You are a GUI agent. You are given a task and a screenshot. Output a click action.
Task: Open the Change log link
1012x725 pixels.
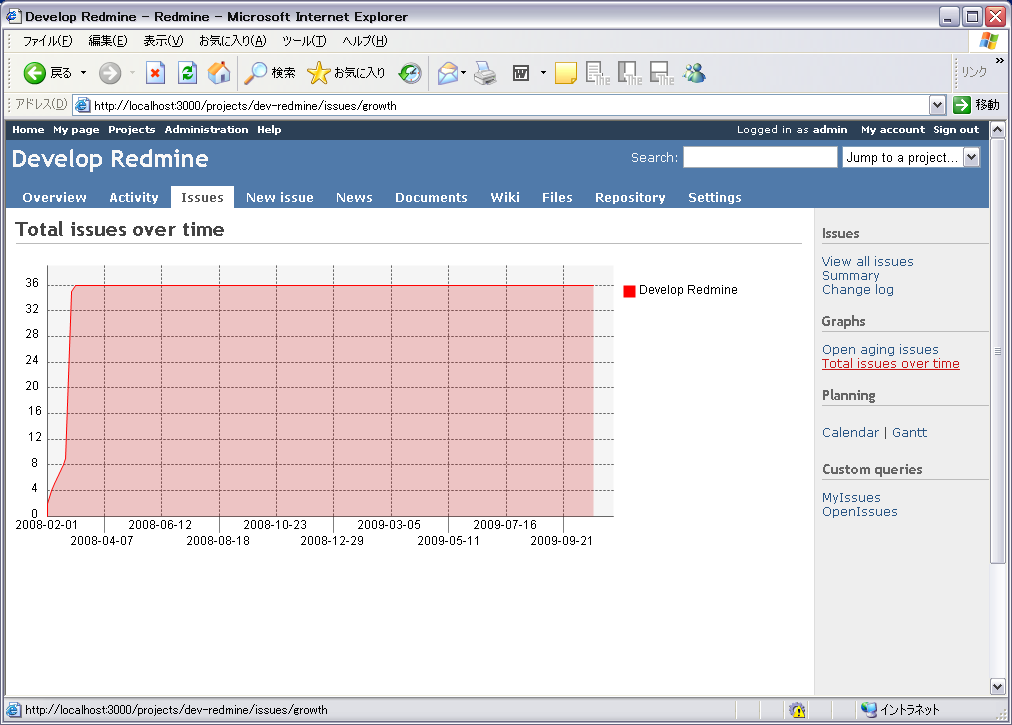[x=858, y=290]
